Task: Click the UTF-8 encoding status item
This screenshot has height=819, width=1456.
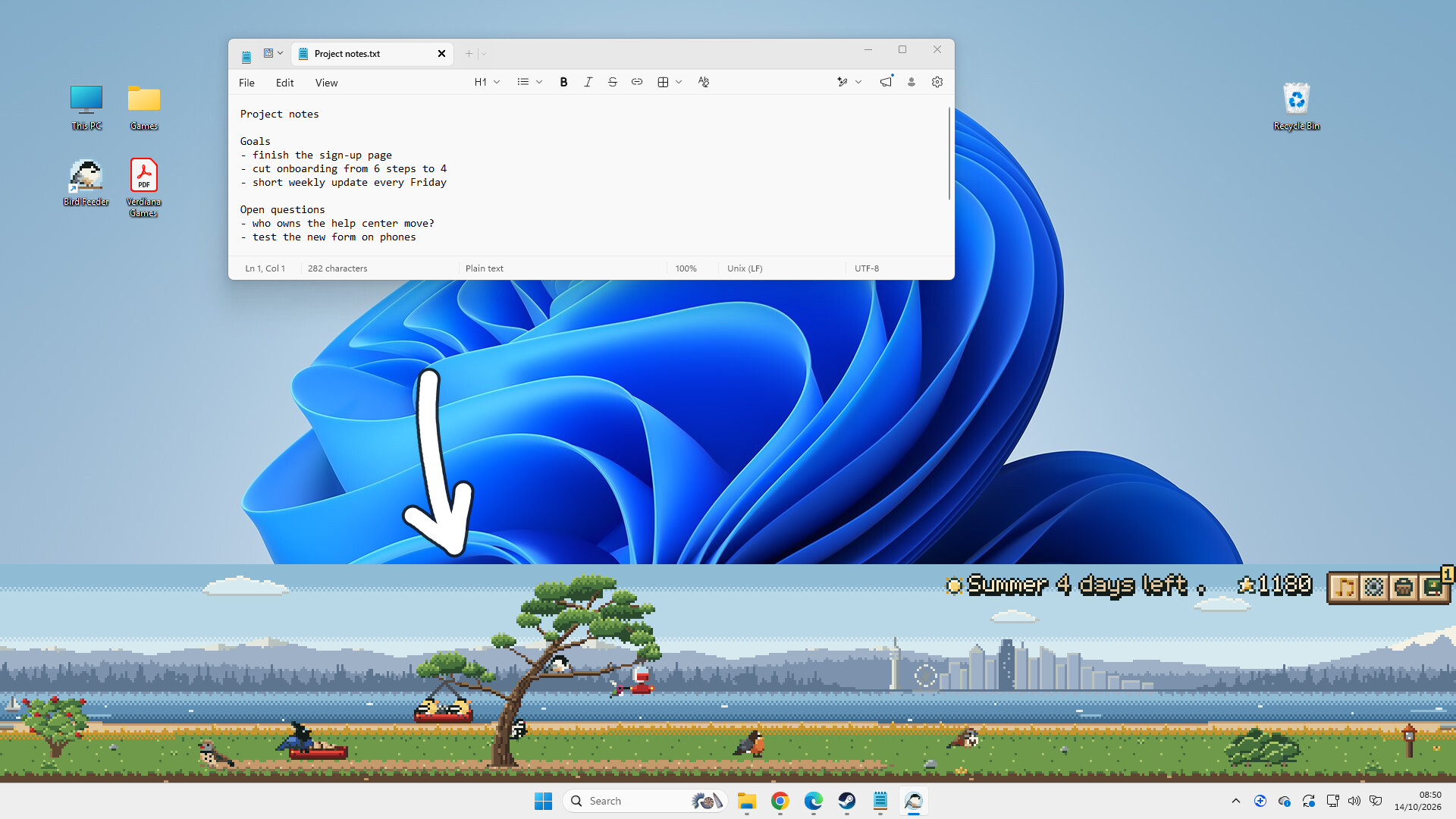Action: 867,268
